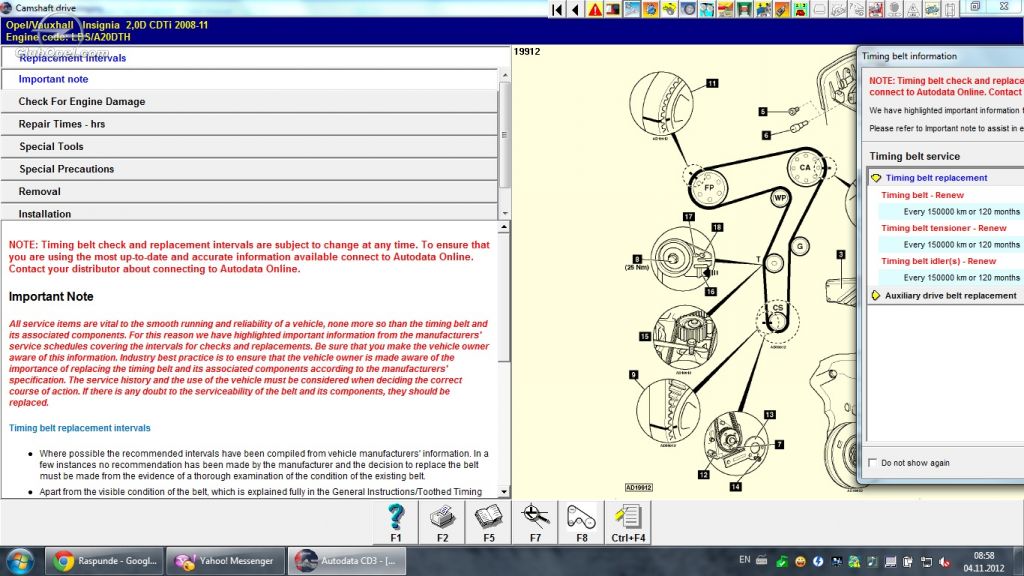Viewport: 1024px width, 576px height.
Task: Click the Ctrl+F4 notes document icon
Action: pyautogui.click(x=628, y=522)
